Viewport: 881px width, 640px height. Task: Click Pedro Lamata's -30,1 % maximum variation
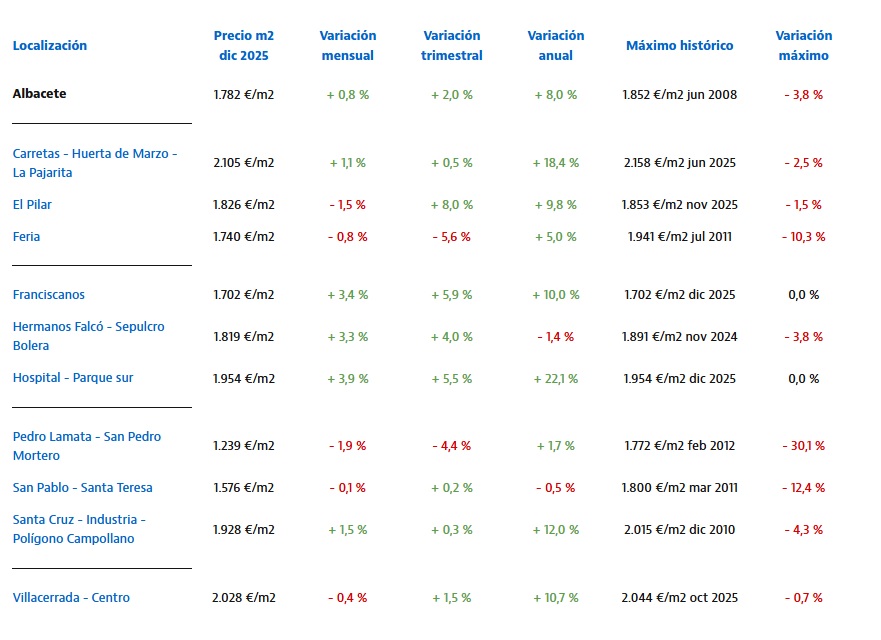804,446
